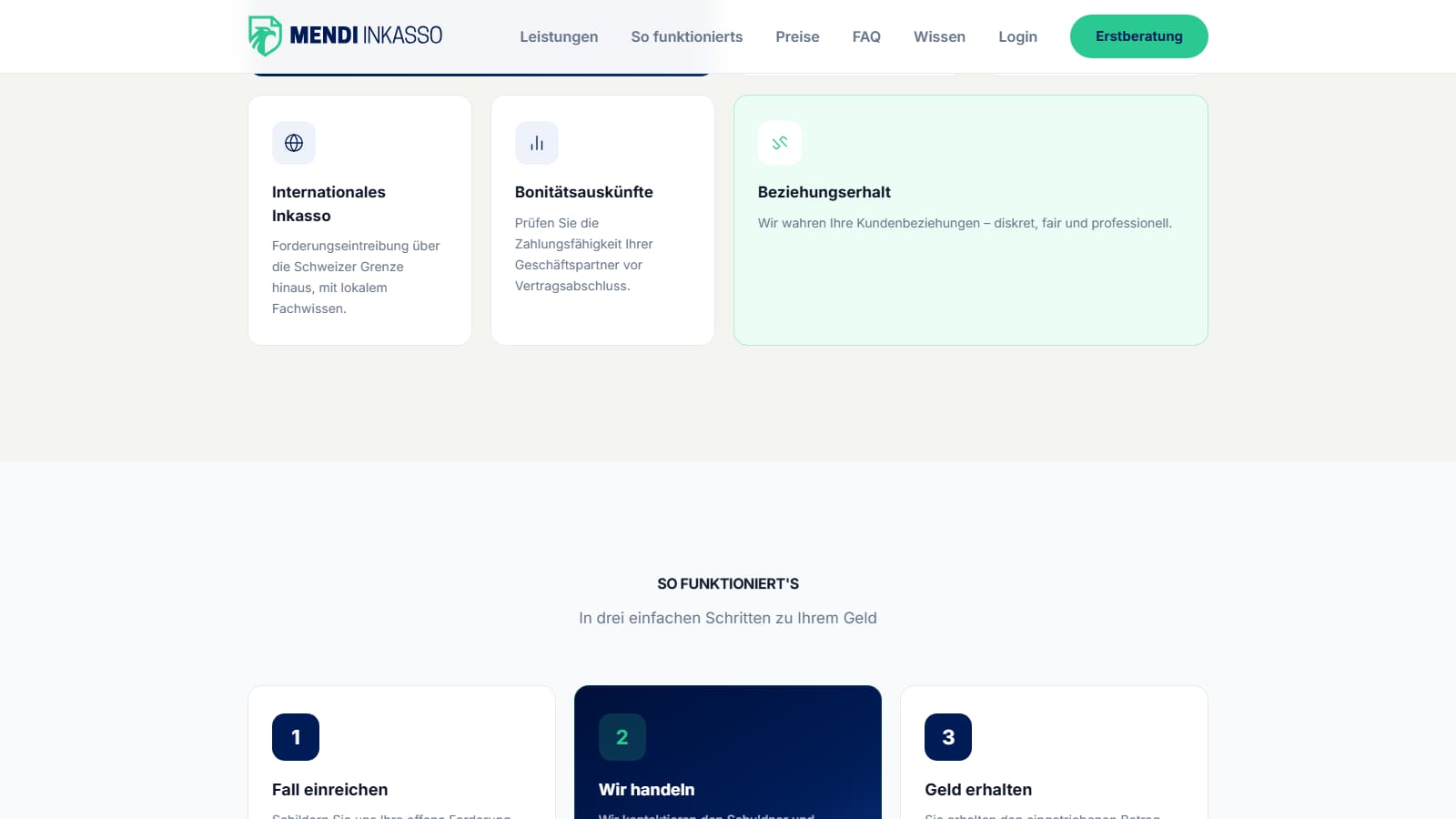Click the handshake icon on Beziehungserhalt card
This screenshot has height=819, width=1456.
tap(780, 143)
